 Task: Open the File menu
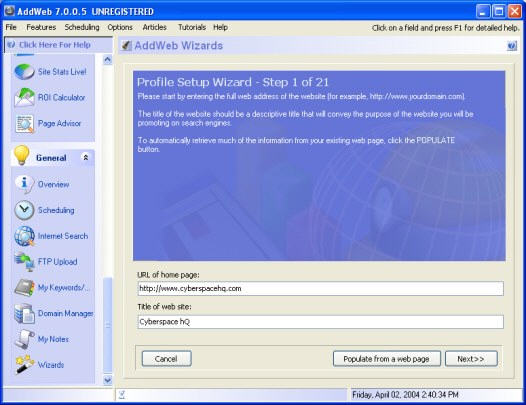click(x=11, y=27)
